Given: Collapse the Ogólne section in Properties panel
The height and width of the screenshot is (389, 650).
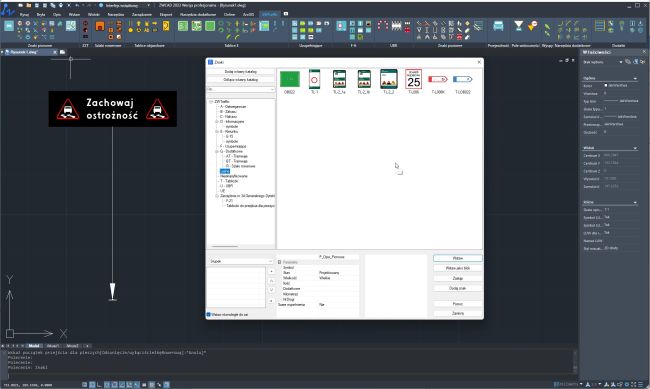Looking at the screenshot, I should point(635,78).
